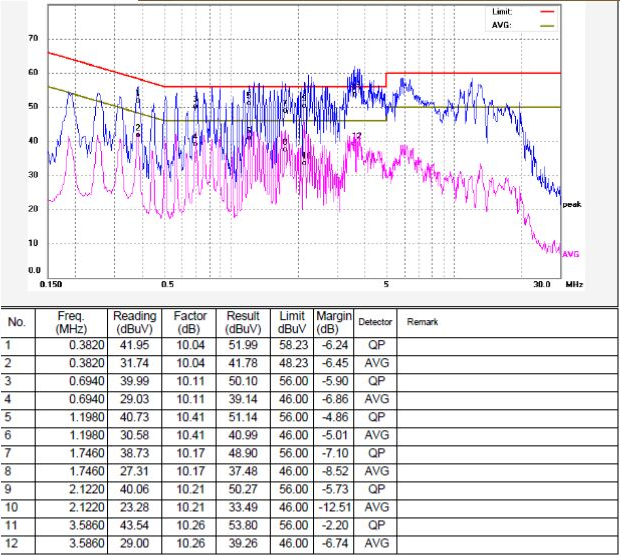Screen dimensions: 620x555
Task: Select margin value -2.20
Action: [x=335, y=525]
